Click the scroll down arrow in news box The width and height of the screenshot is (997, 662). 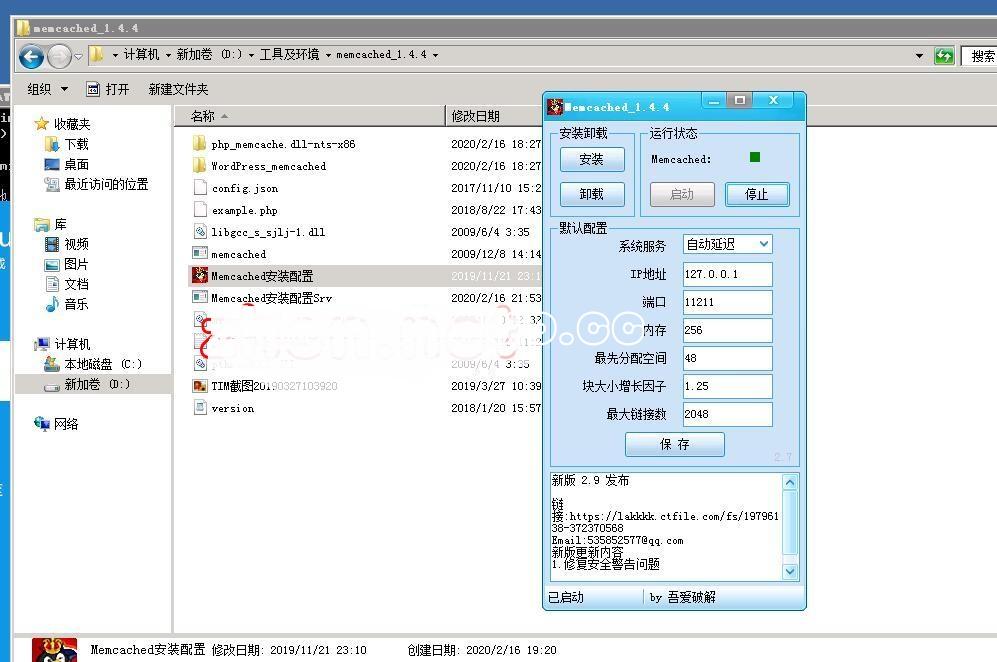pos(790,571)
